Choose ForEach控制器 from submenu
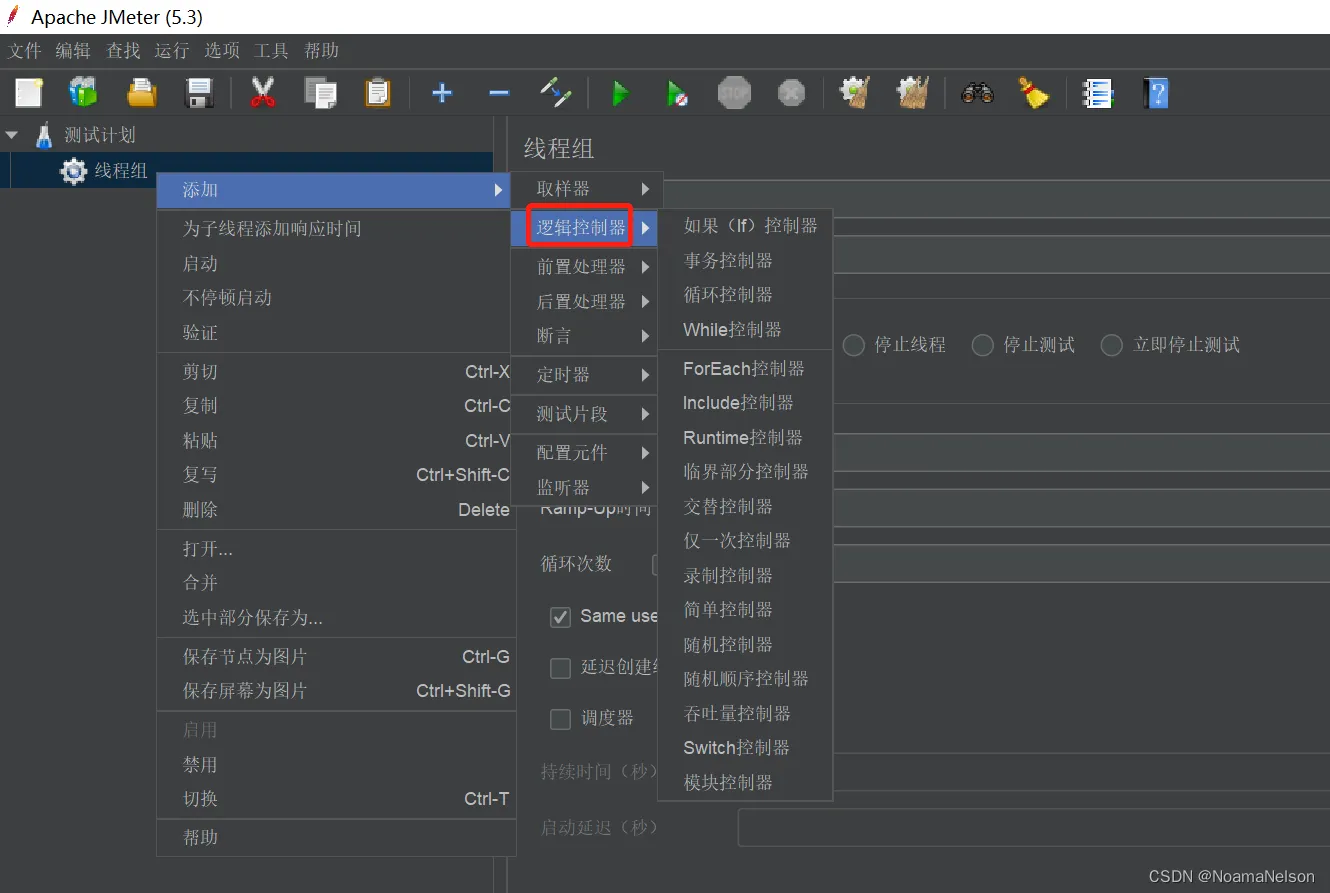Viewport: 1330px width, 893px height. point(745,369)
